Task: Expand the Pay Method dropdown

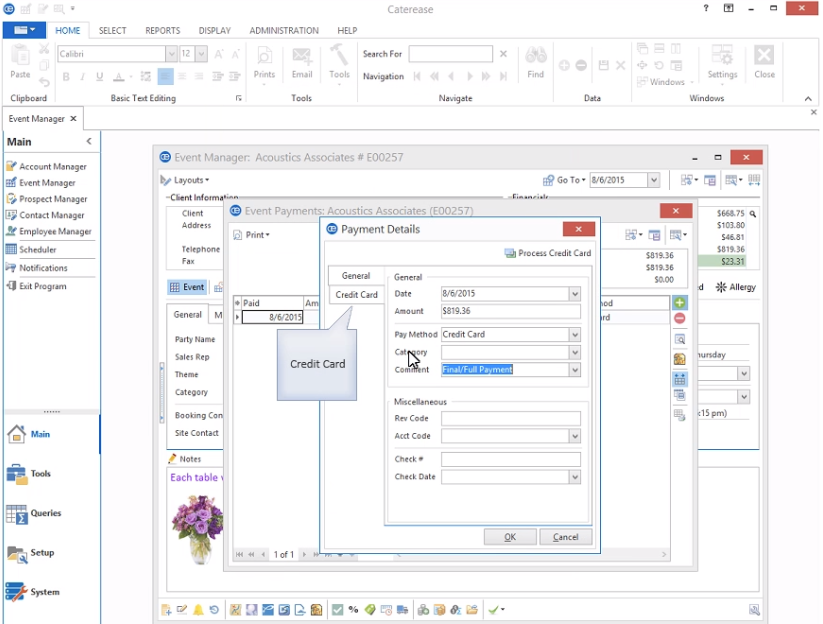Action: (x=575, y=335)
